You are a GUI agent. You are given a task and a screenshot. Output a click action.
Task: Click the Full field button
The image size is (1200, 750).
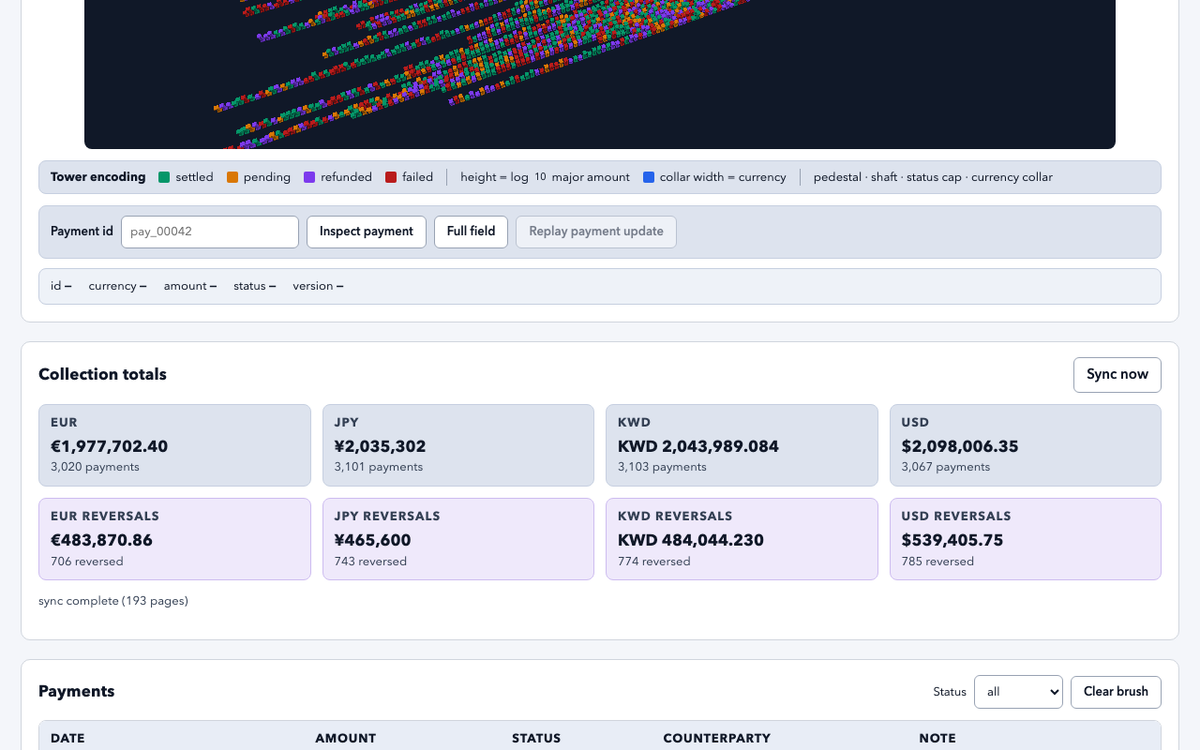(471, 232)
